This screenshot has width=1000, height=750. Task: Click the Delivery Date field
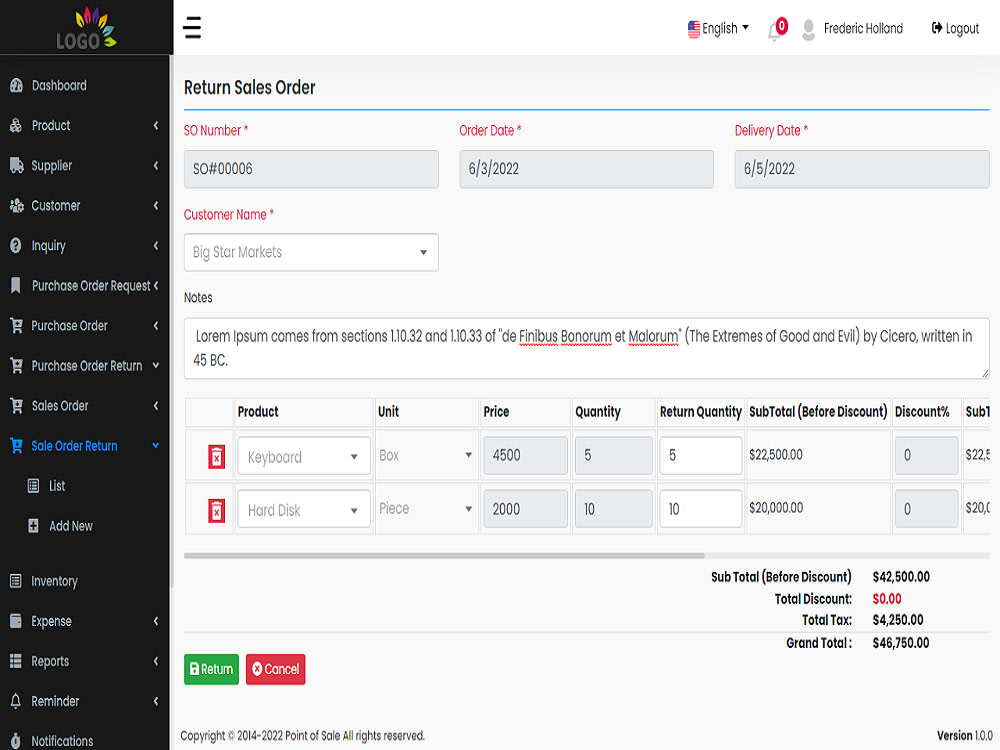click(862, 169)
